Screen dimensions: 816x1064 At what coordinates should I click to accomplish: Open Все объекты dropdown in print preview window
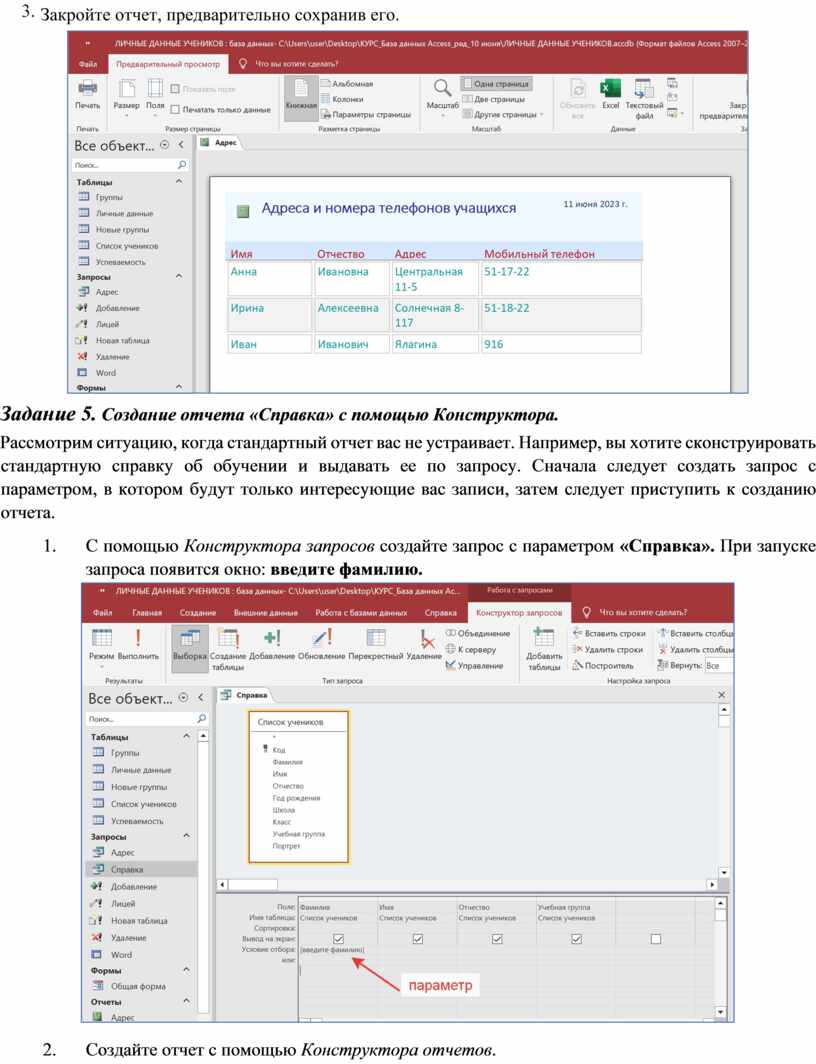tap(165, 145)
